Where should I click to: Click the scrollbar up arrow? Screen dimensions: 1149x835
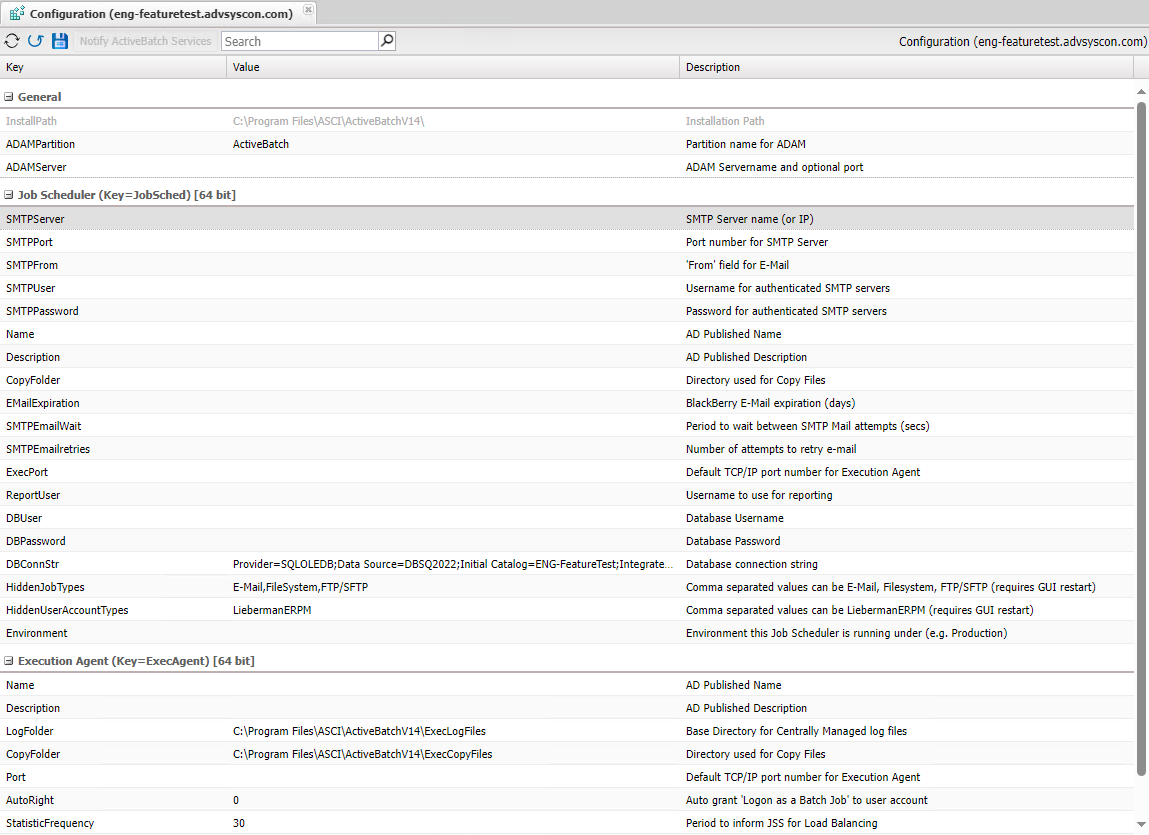coord(1142,92)
